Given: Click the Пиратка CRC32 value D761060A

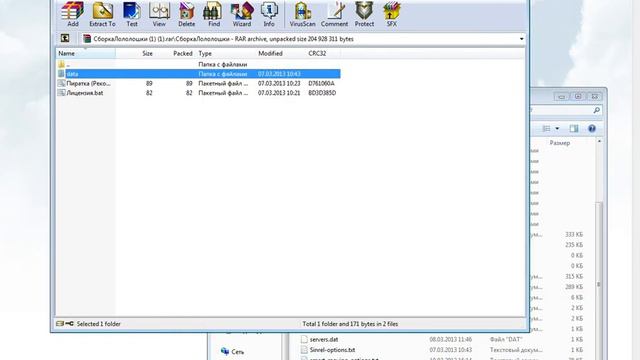Looking at the screenshot, I should [321, 83].
